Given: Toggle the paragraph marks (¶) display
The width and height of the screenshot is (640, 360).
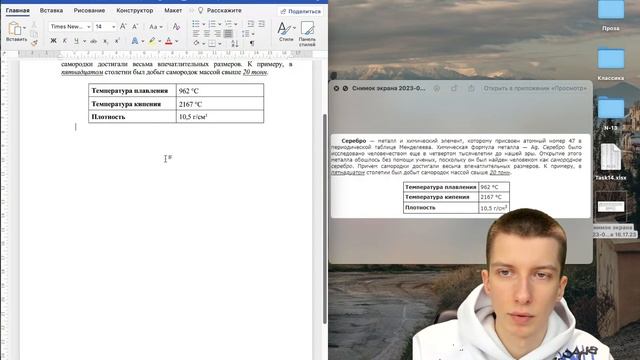Looking at the screenshot, I should coord(252,43).
